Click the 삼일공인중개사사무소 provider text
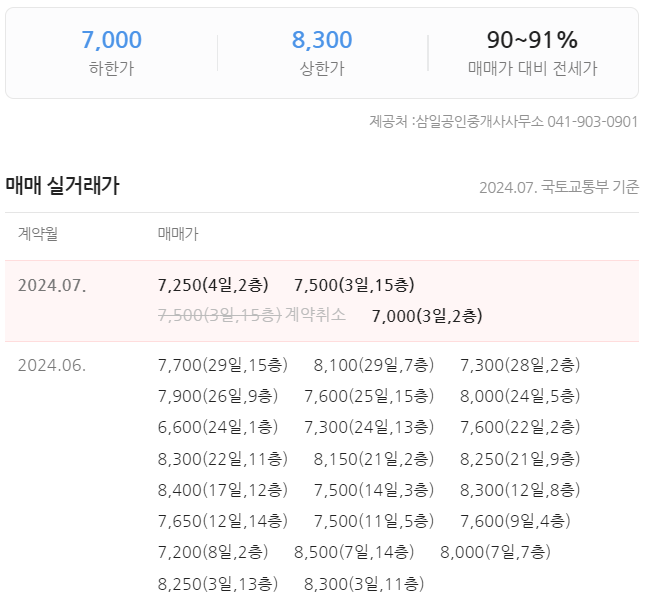 (x=480, y=122)
